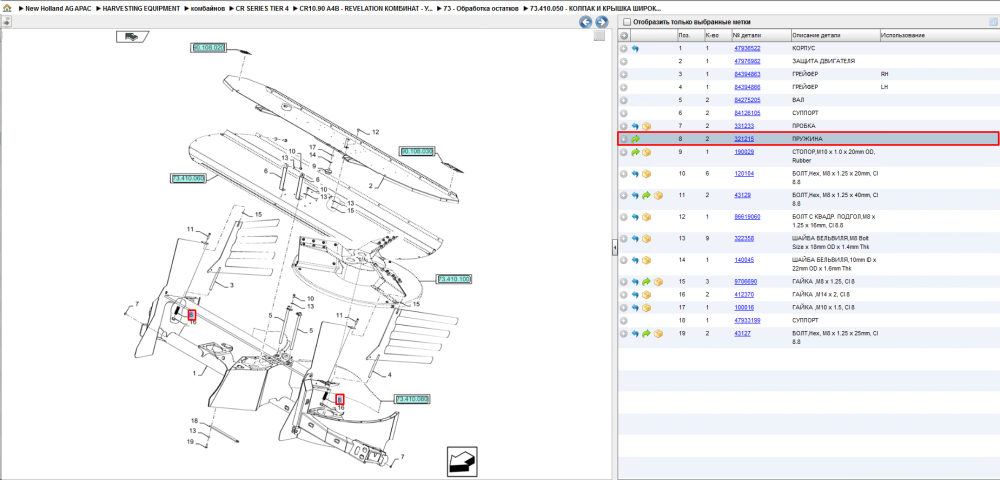Open table column settings icon at right
This screenshot has height=480, width=1000.
click(992, 22)
